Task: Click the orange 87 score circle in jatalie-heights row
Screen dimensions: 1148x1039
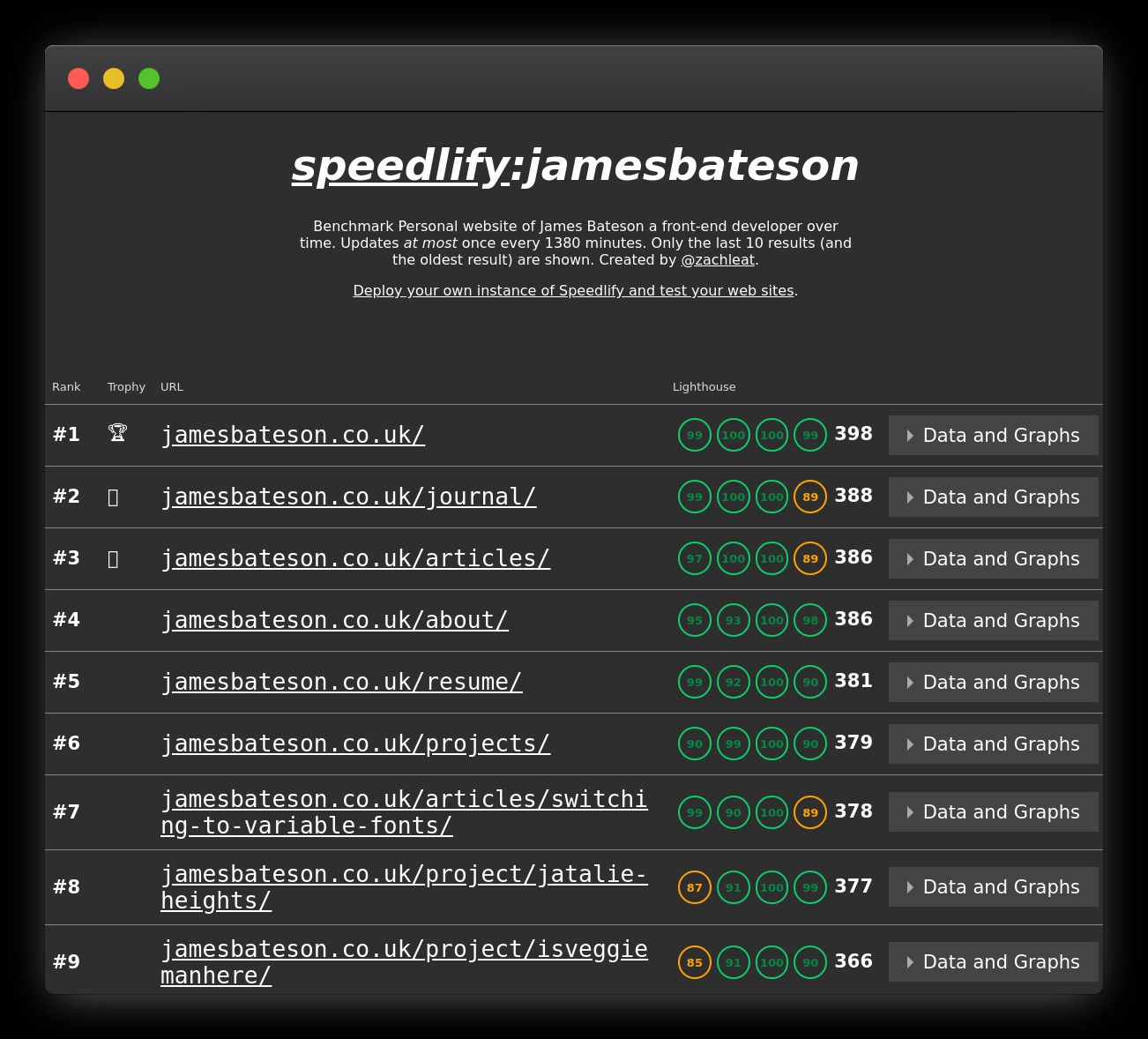Action: point(695,887)
